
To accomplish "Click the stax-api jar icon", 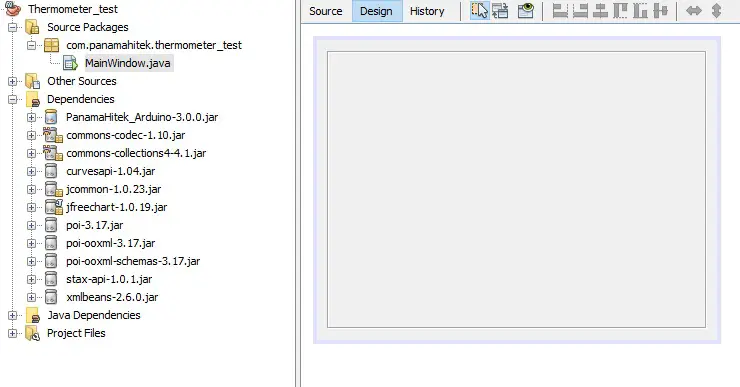I will [51, 279].
